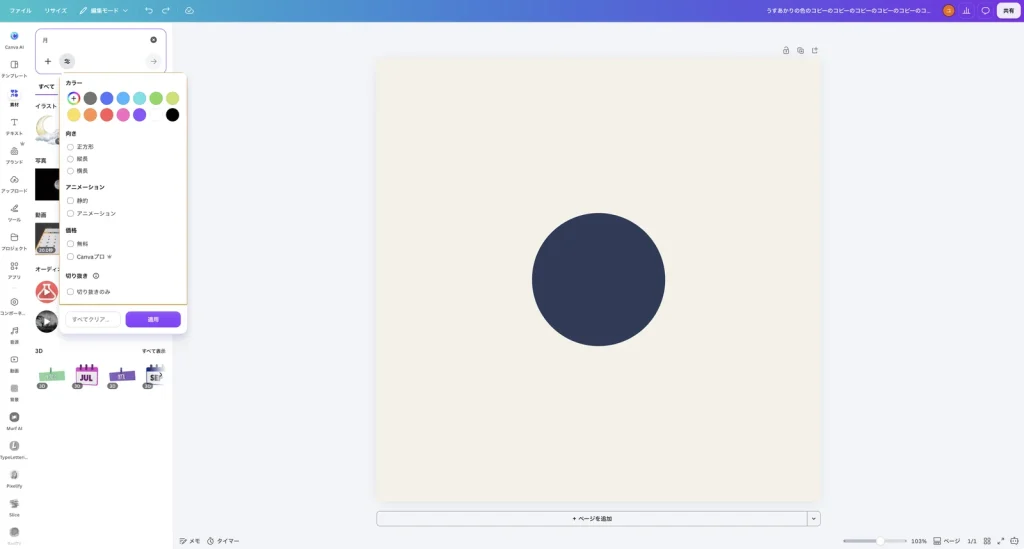Open the Pixelify app
This screenshot has height=549, width=1024.
[14, 478]
